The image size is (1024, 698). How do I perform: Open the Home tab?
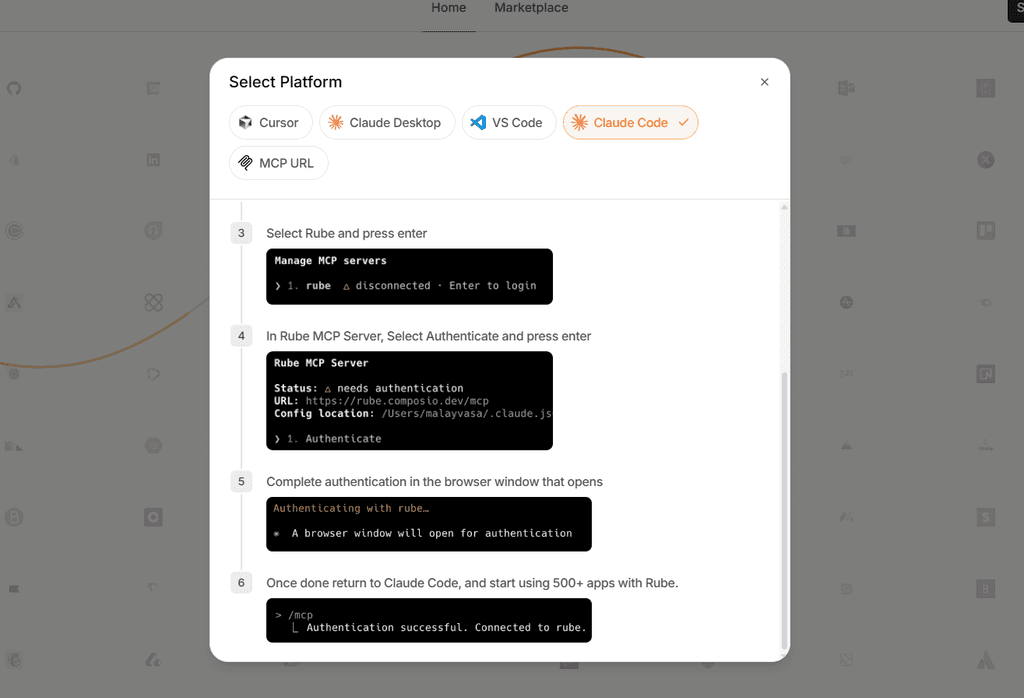click(x=448, y=8)
